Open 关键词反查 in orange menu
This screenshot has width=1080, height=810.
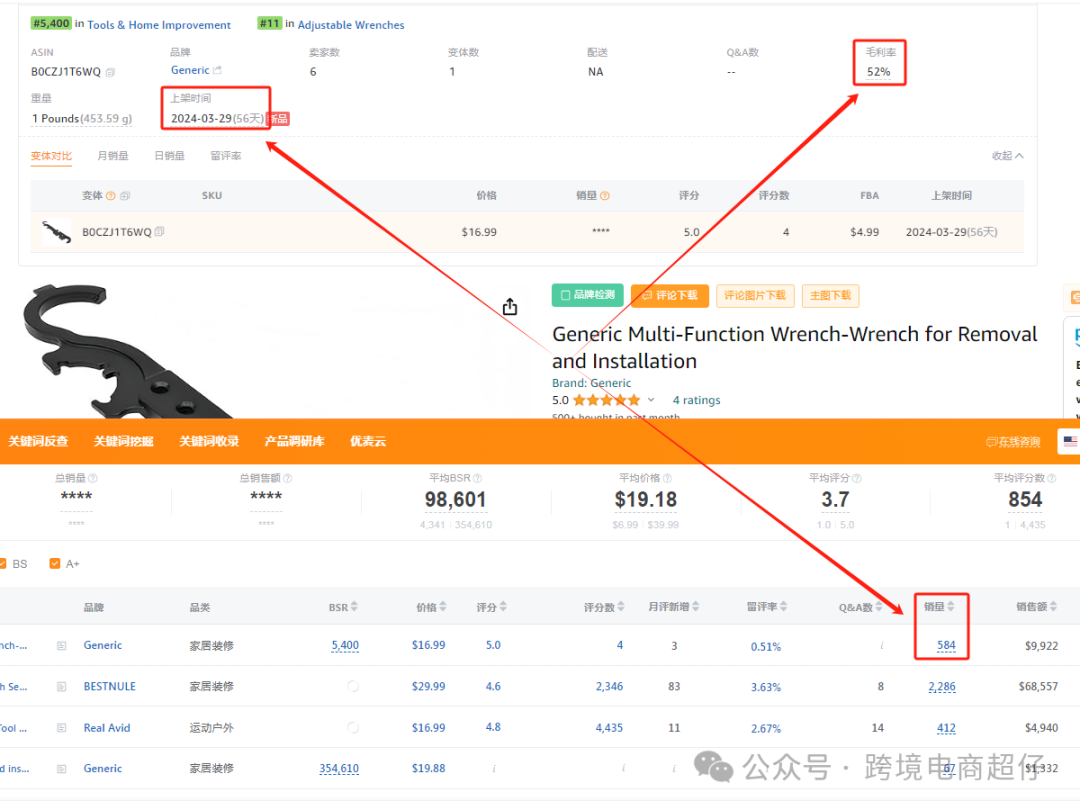click(x=38, y=442)
